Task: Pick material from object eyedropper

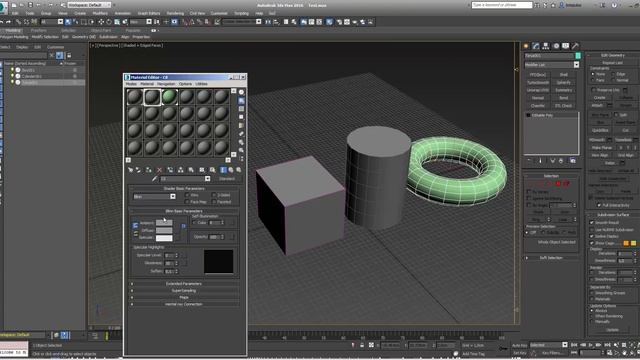Action: click(x=154, y=179)
